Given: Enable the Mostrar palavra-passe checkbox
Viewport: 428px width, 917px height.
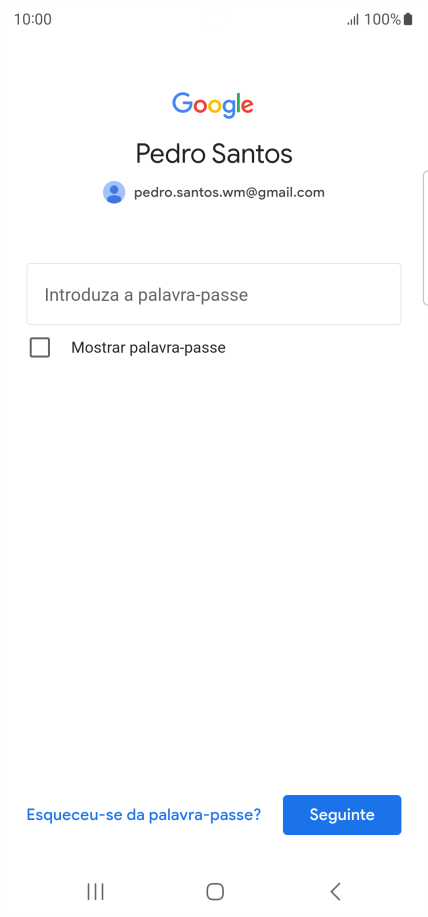Looking at the screenshot, I should coord(40,348).
